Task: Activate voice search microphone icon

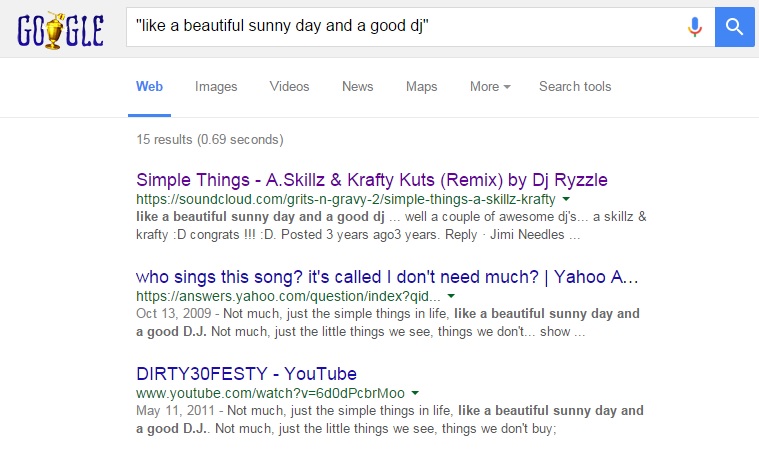Action: coord(695,28)
